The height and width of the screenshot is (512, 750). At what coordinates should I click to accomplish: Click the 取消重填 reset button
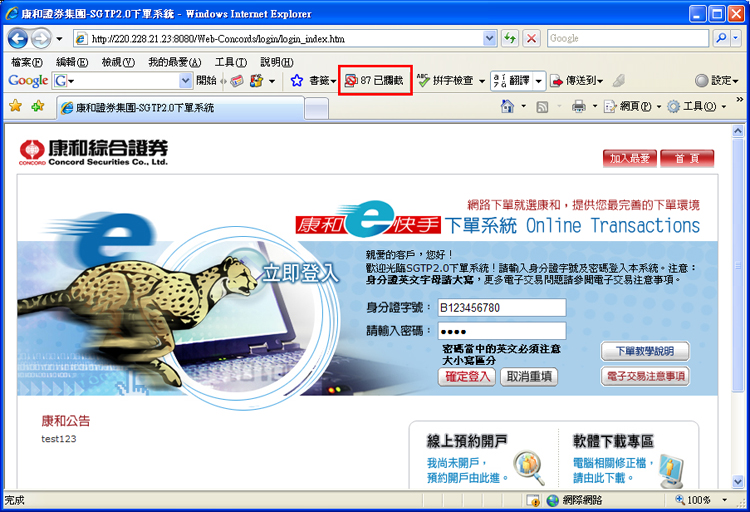tap(529, 377)
